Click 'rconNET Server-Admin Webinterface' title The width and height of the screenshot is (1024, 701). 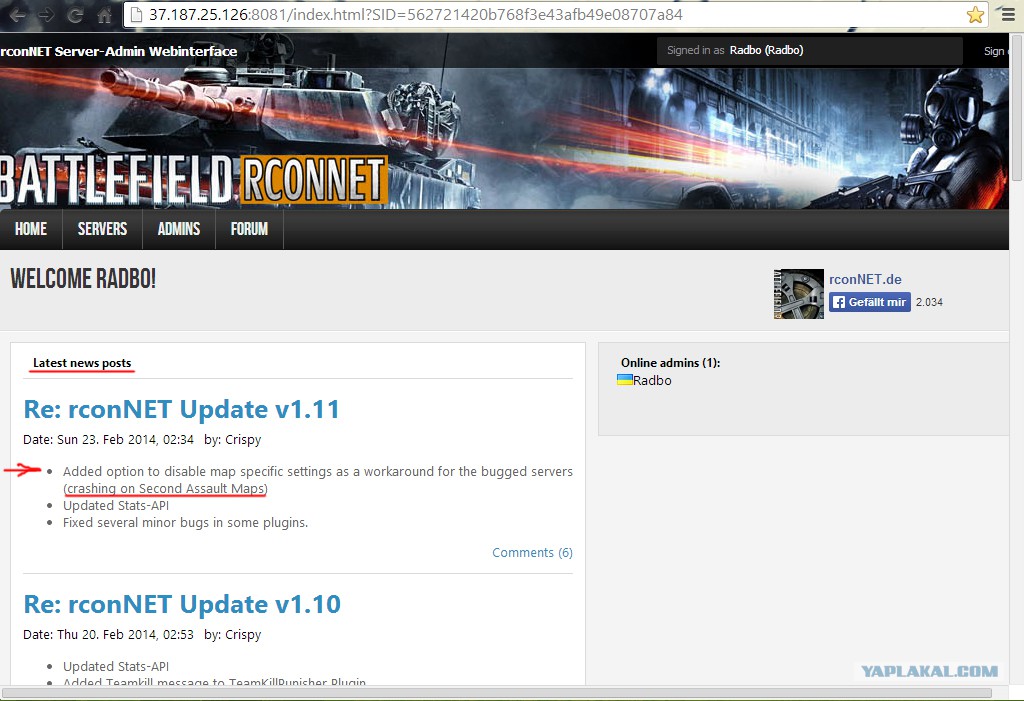118,51
